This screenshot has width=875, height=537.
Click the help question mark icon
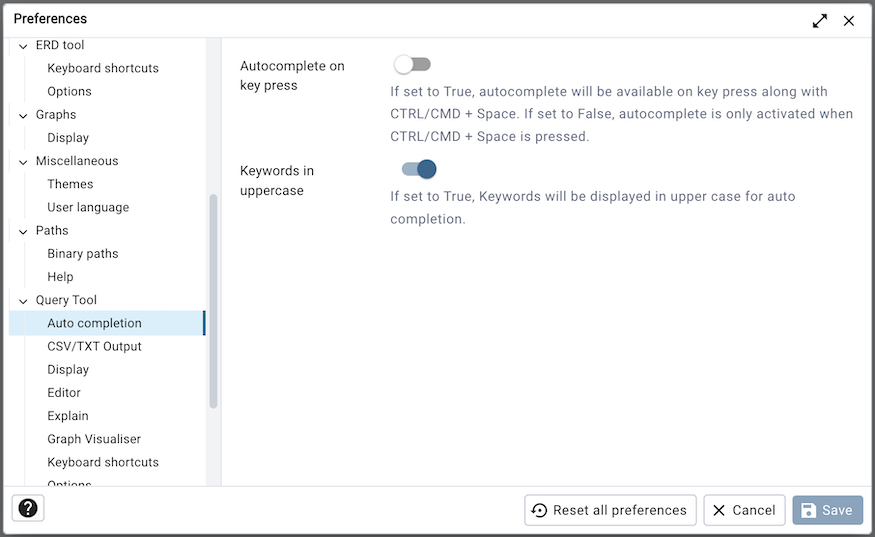point(28,508)
